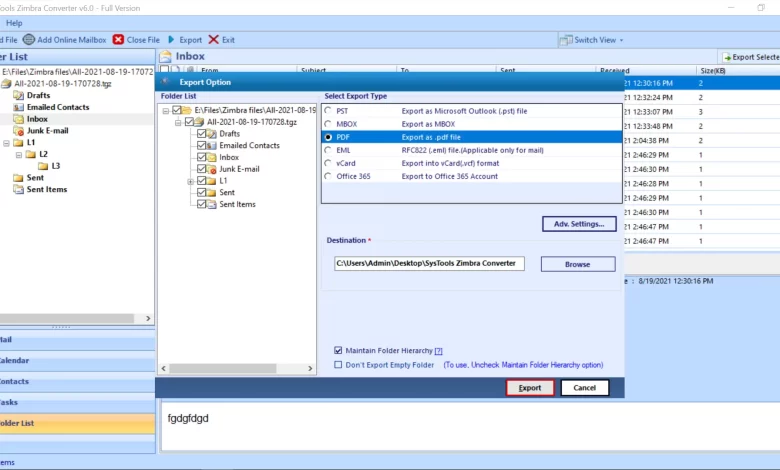Open the Help menu
This screenshot has width=780, height=470.
click(14, 23)
